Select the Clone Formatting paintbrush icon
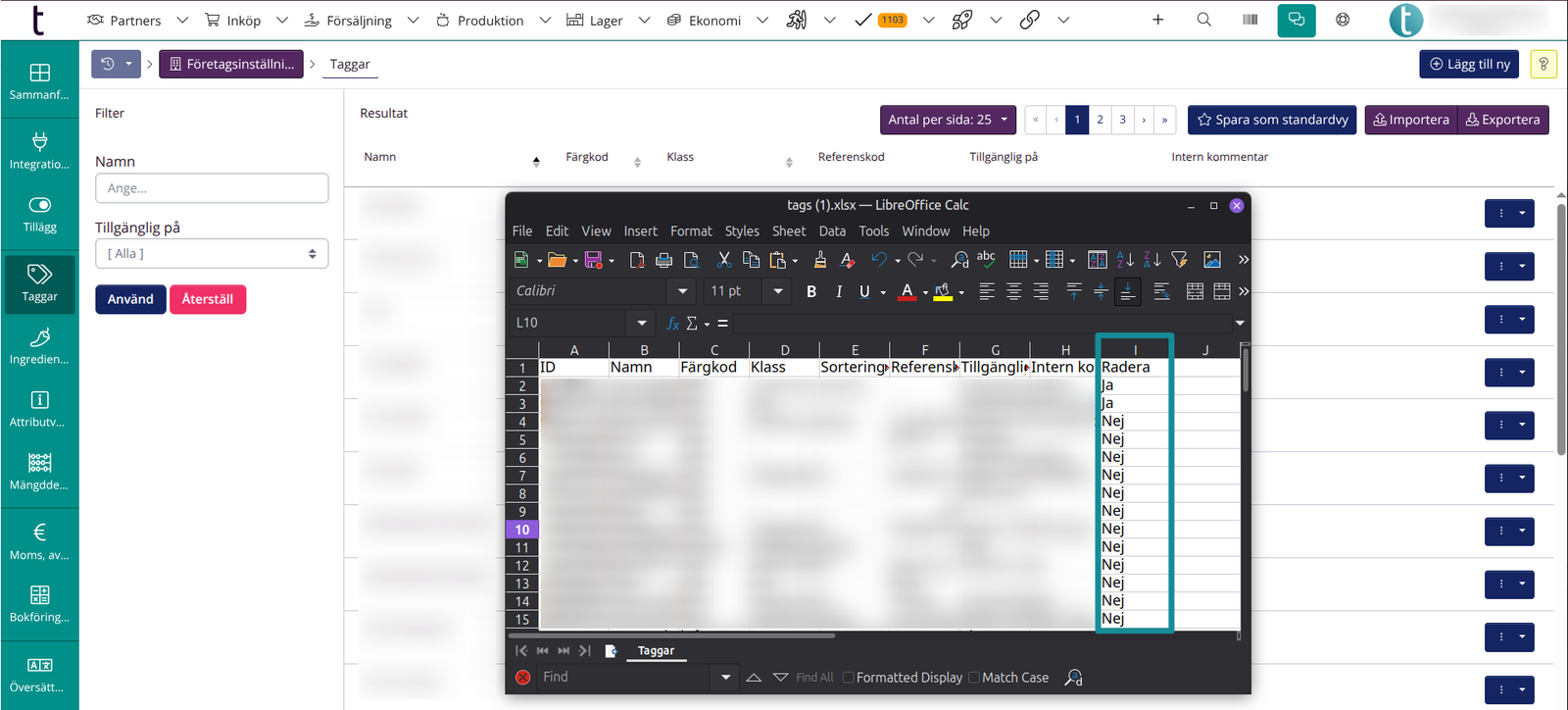The height and width of the screenshot is (710, 1568). (x=820, y=260)
